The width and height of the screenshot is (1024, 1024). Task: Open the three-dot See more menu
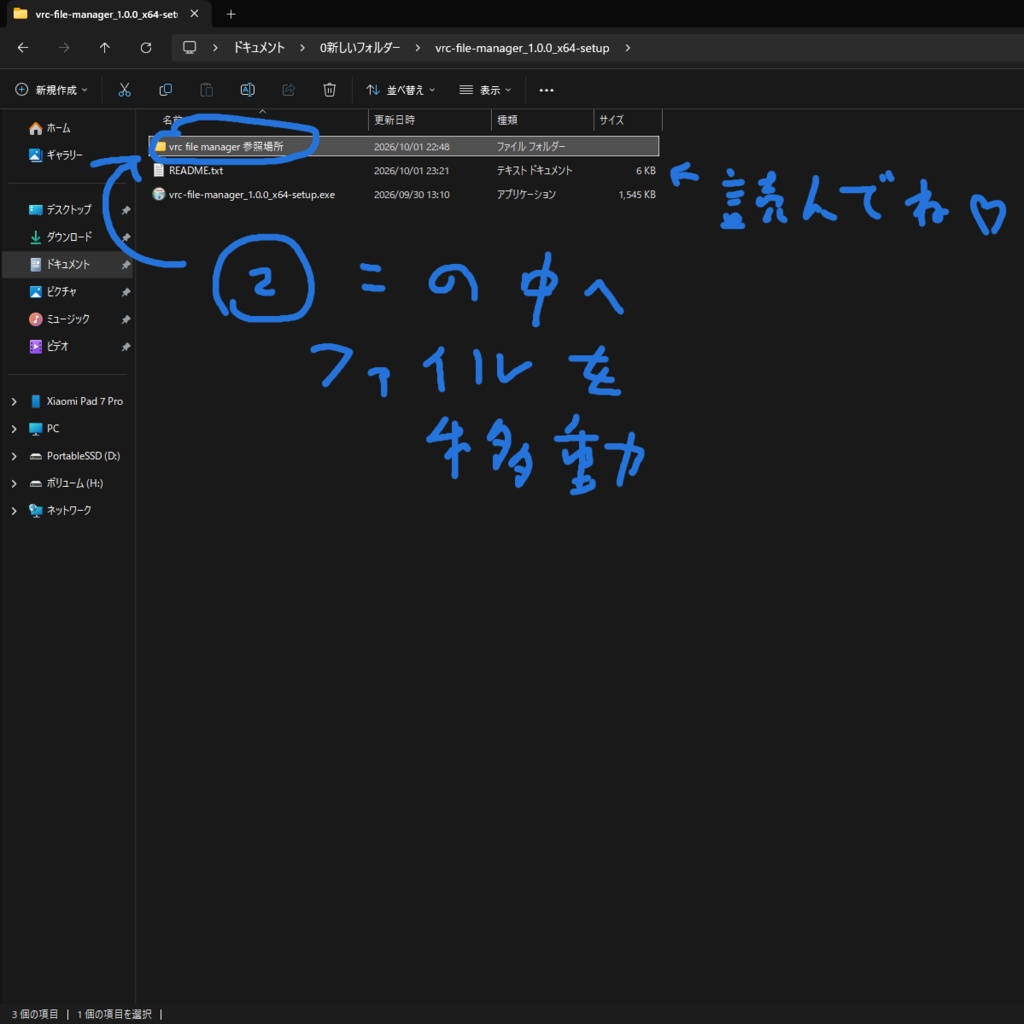(547, 89)
